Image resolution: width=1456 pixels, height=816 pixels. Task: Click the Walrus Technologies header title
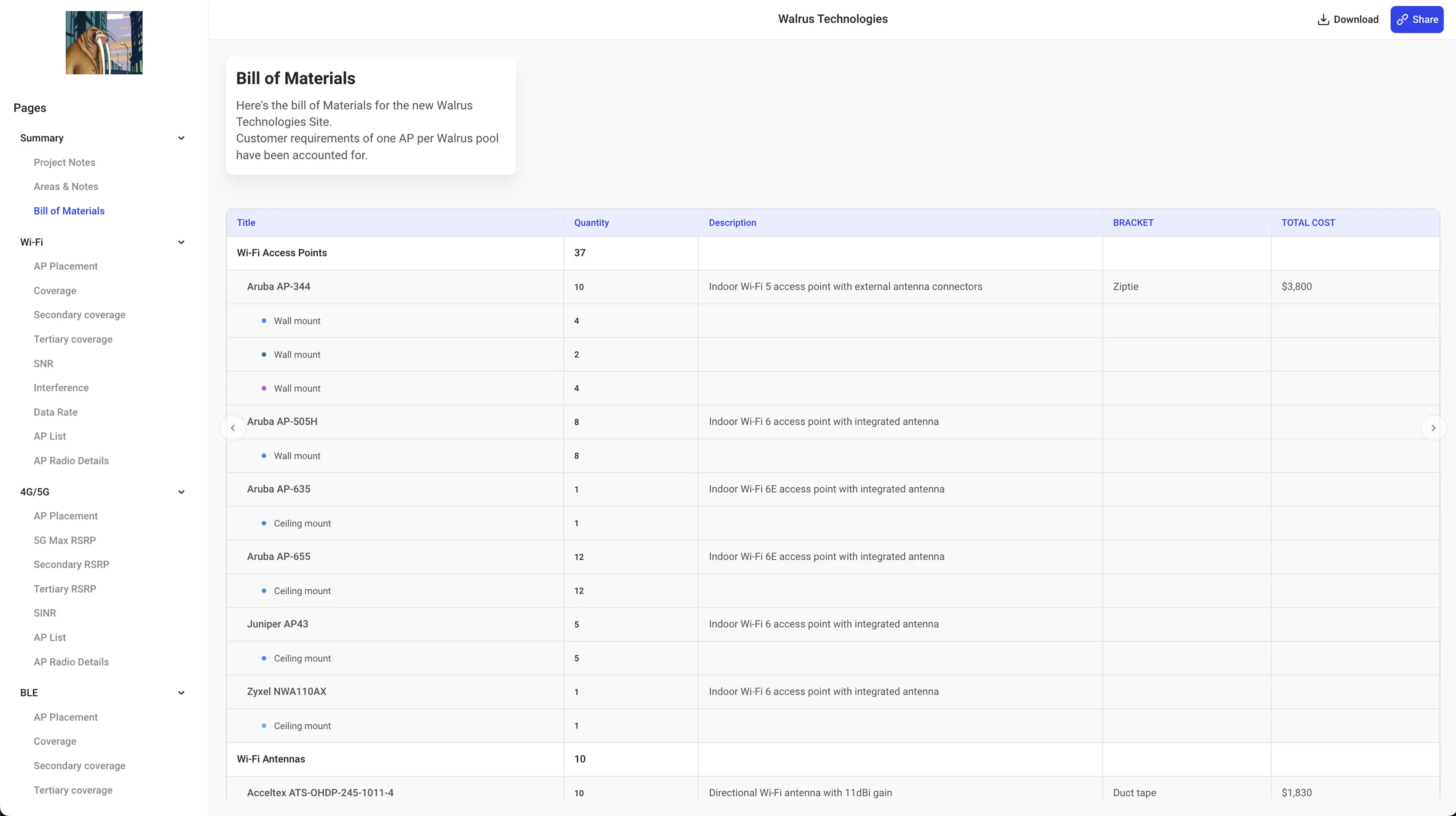click(x=832, y=19)
